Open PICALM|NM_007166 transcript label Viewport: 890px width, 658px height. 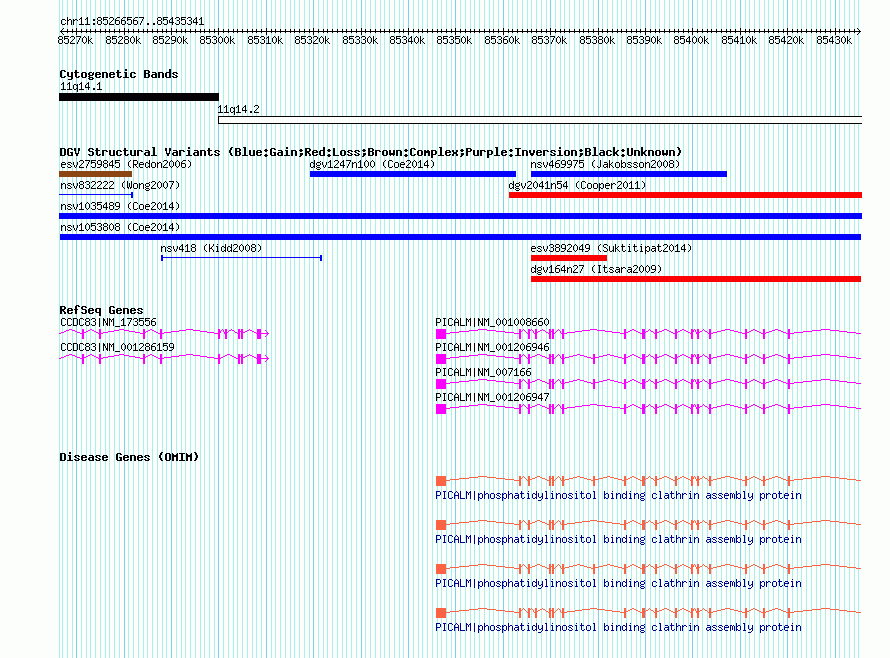[x=483, y=372]
